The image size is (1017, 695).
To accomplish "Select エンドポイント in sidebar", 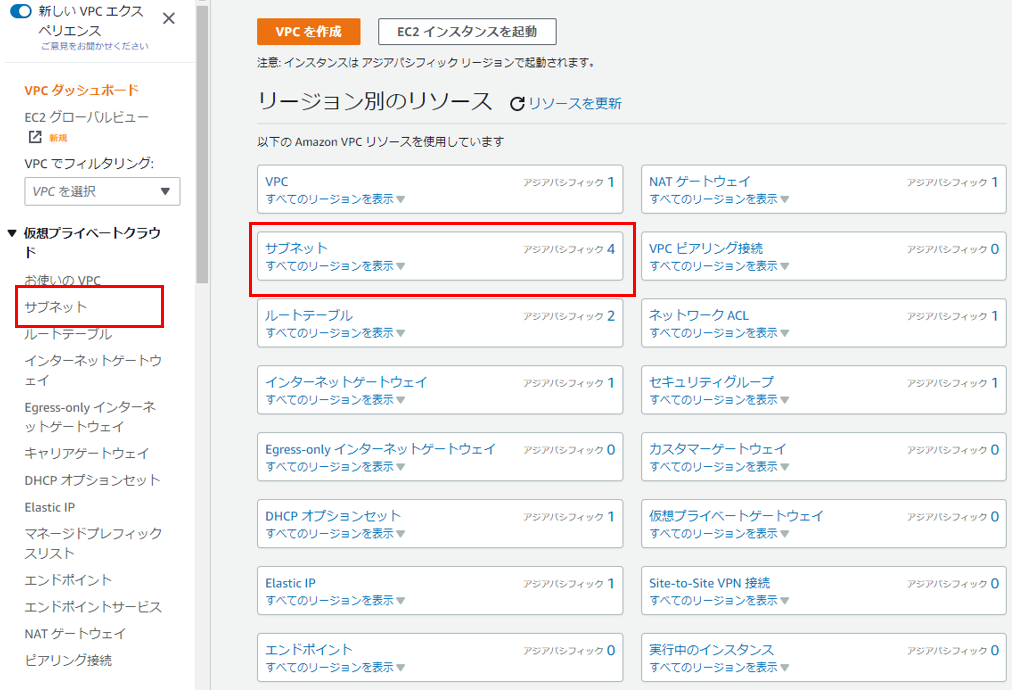I will pos(68,580).
